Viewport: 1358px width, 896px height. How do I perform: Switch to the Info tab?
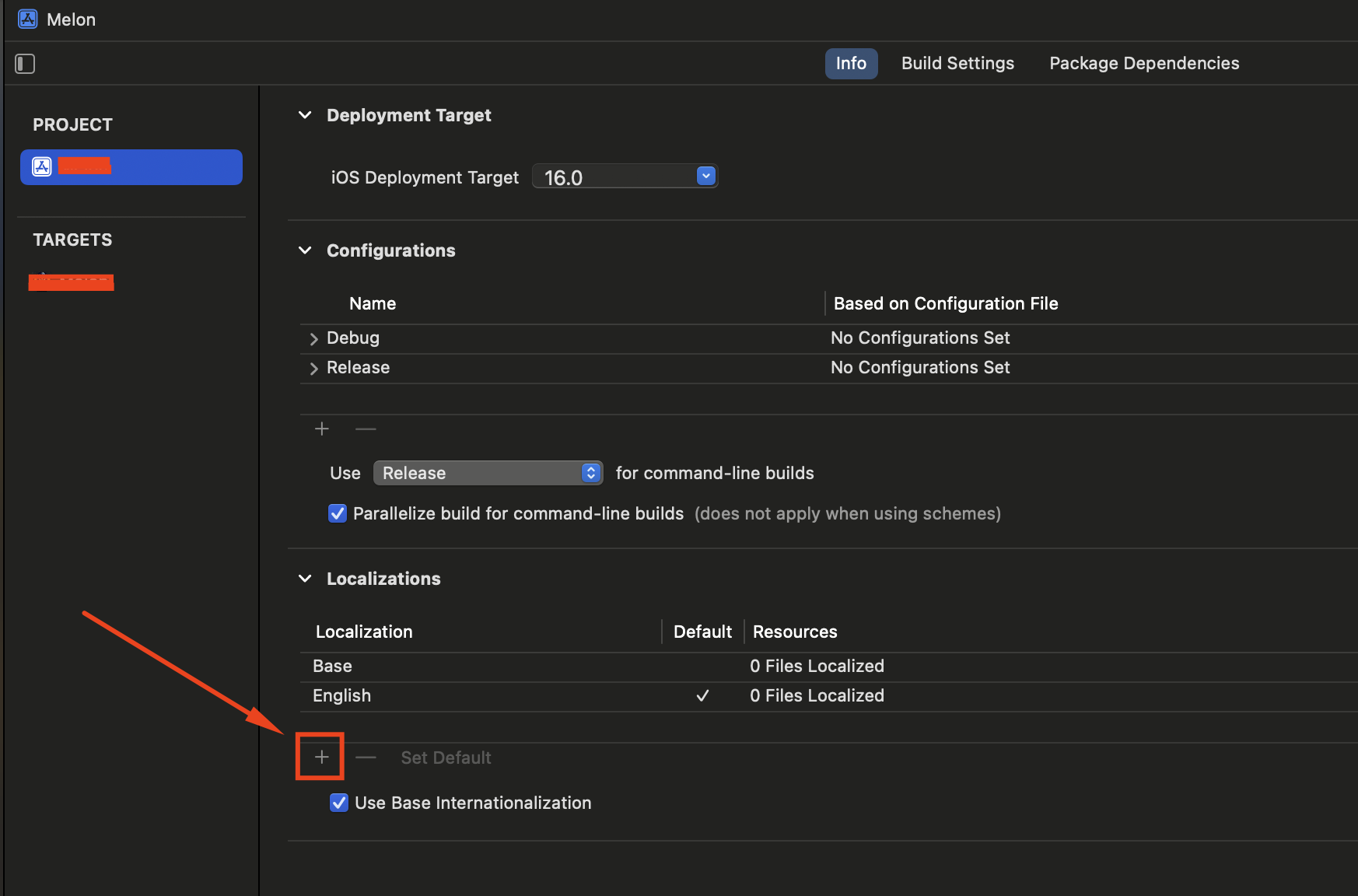(x=851, y=64)
